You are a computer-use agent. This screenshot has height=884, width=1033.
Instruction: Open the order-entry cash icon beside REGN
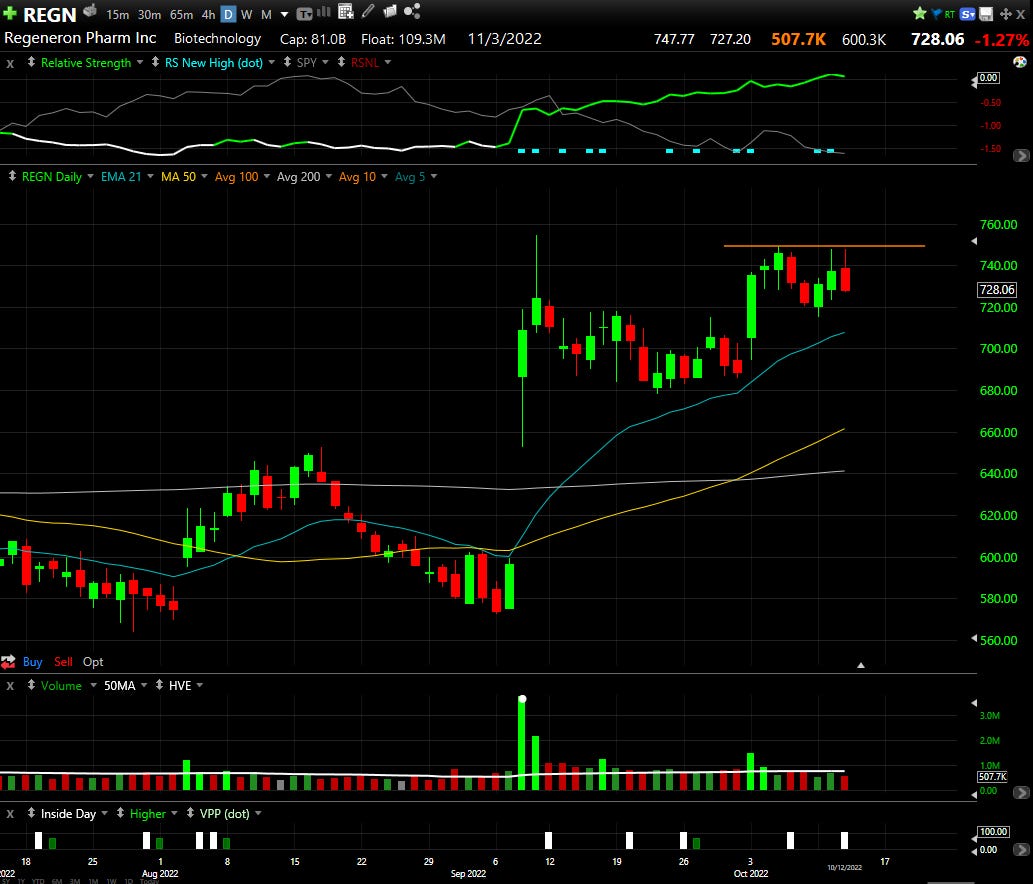click(90, 11)
